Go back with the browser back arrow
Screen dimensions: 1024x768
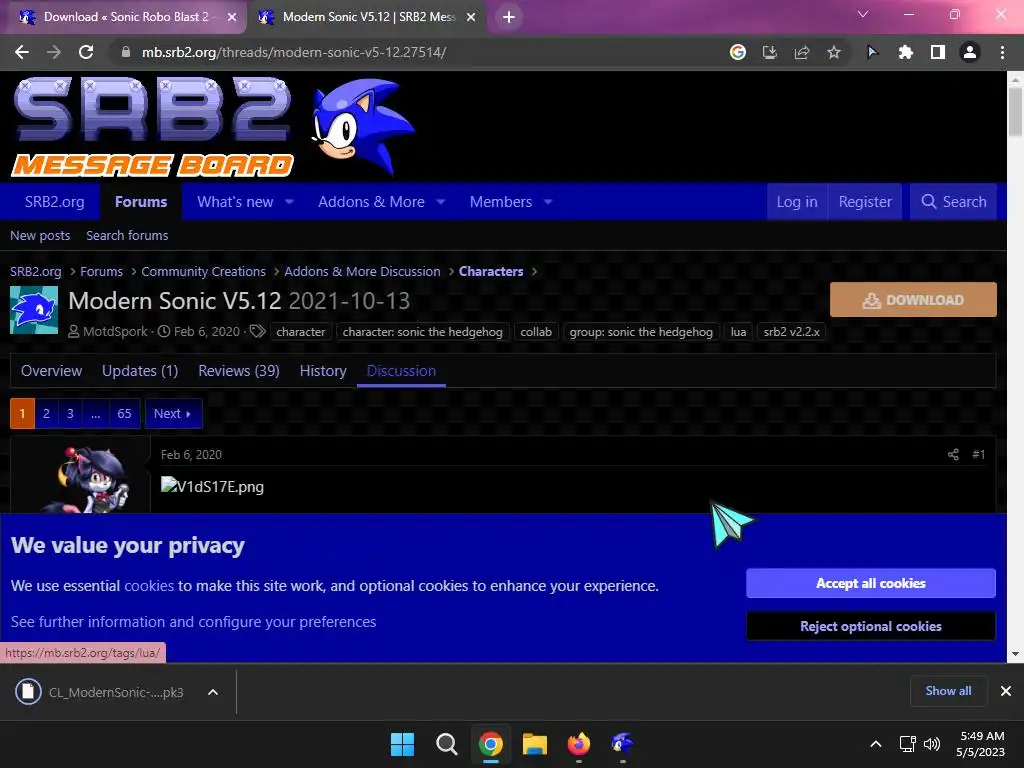22,52
